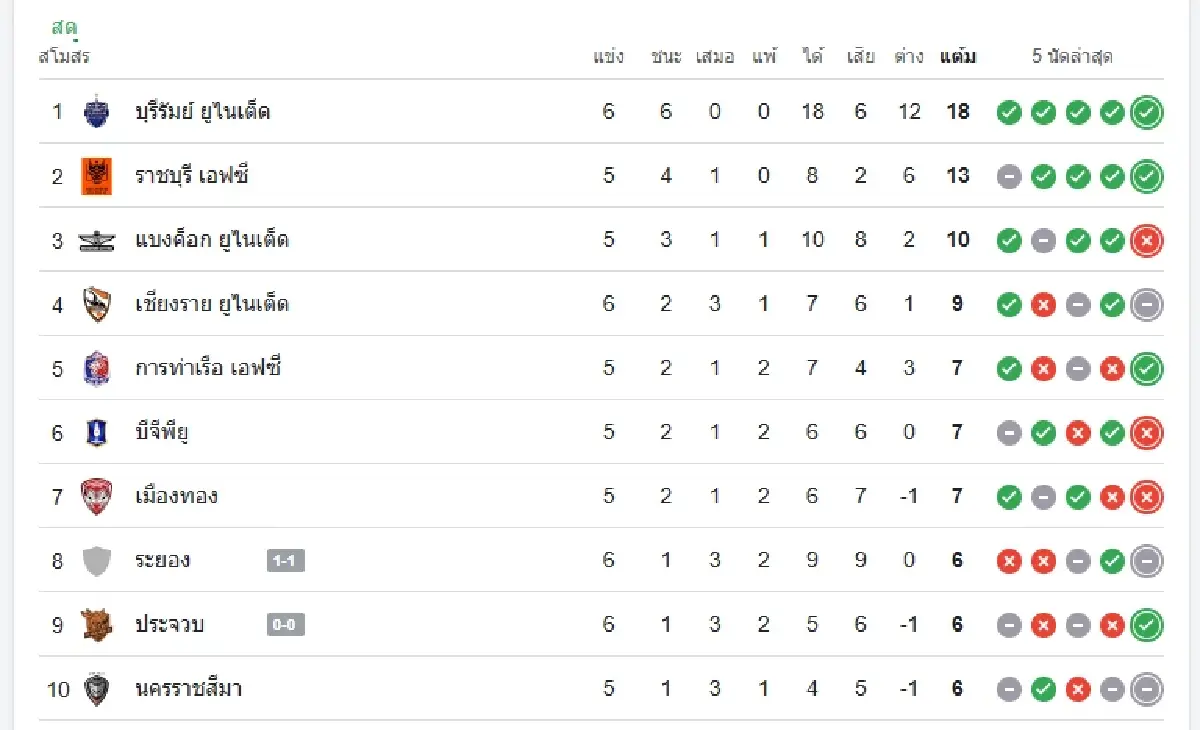
Task: Click the Muangthong club crest
Action: [x=96, y=496]
